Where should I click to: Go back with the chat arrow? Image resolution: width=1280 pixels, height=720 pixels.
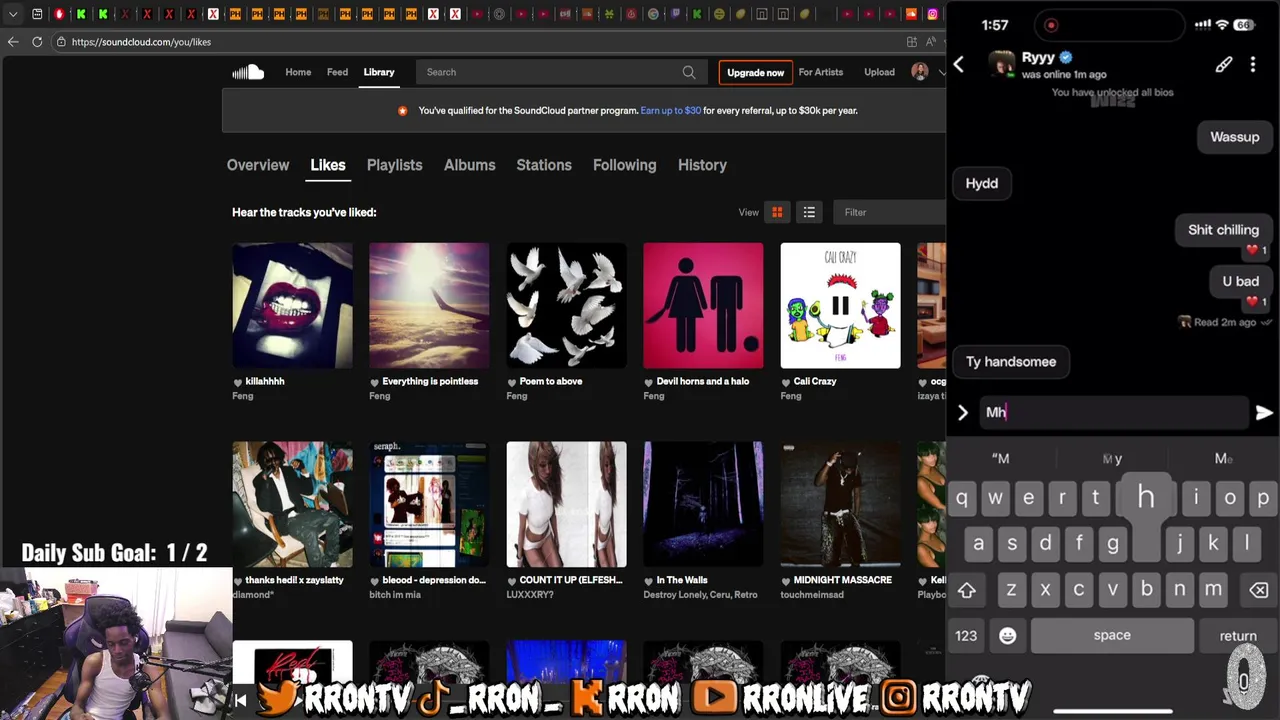coord(959,65)
